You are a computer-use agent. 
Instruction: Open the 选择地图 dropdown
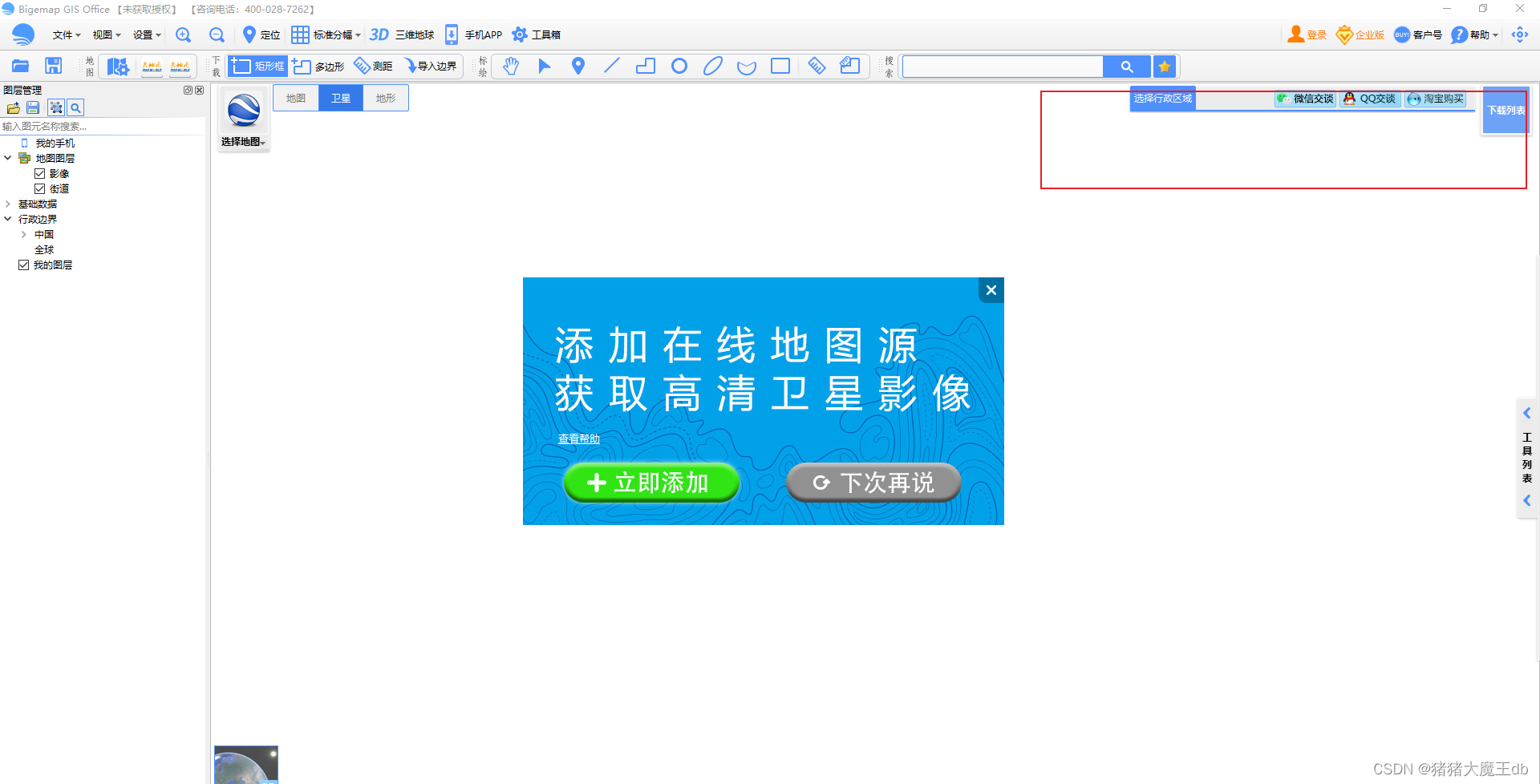point(242,142)
